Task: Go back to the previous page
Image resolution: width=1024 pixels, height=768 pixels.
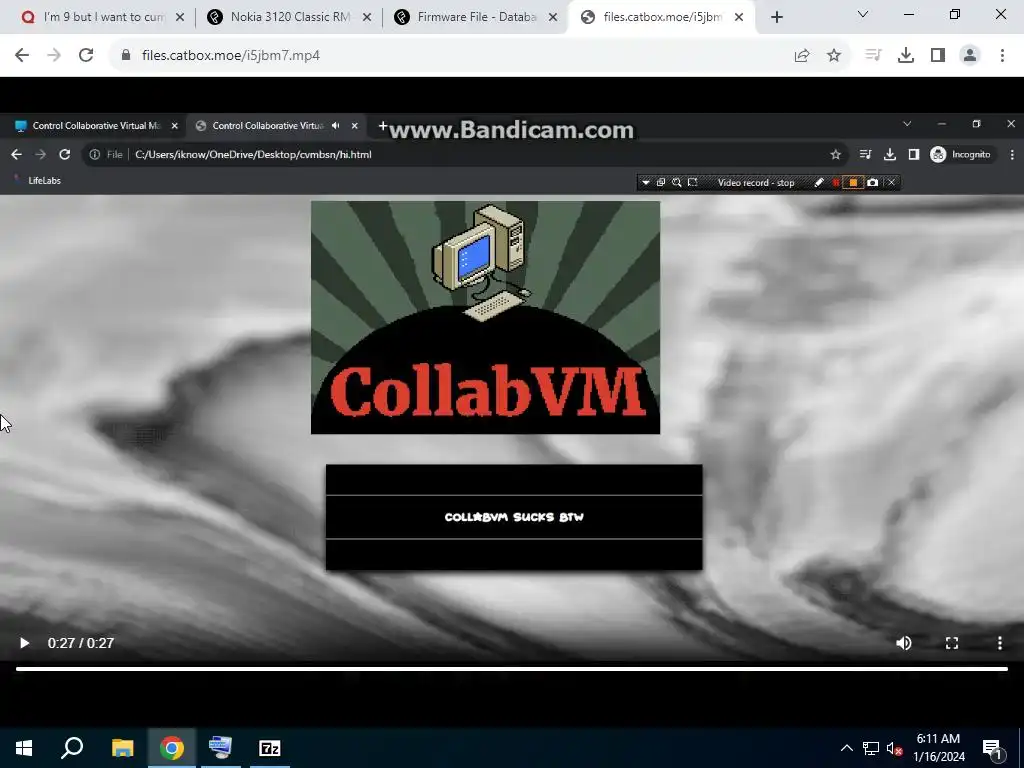Action: point(22,56)
